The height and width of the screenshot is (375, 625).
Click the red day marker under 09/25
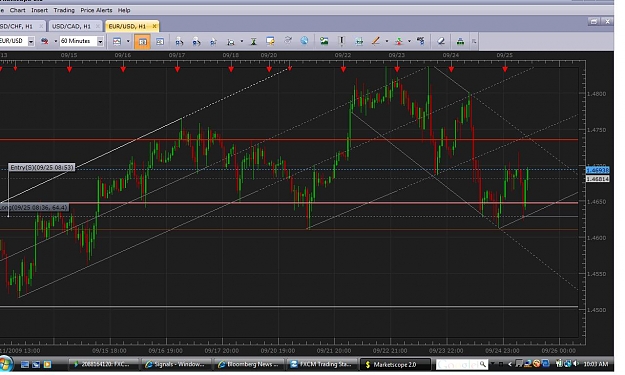point(505,69)
